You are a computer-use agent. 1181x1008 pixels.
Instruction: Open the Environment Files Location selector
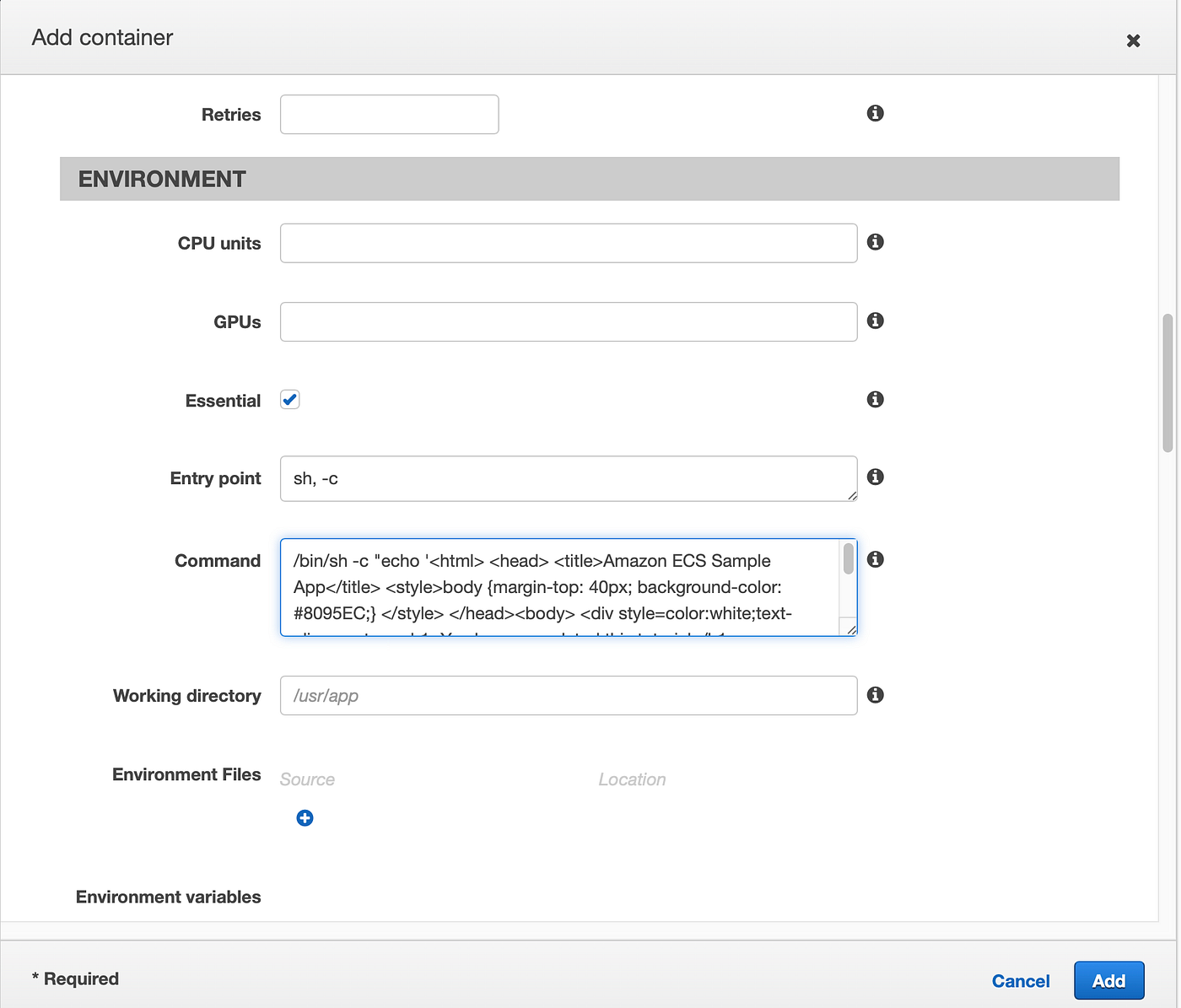(x=632, y=779)
